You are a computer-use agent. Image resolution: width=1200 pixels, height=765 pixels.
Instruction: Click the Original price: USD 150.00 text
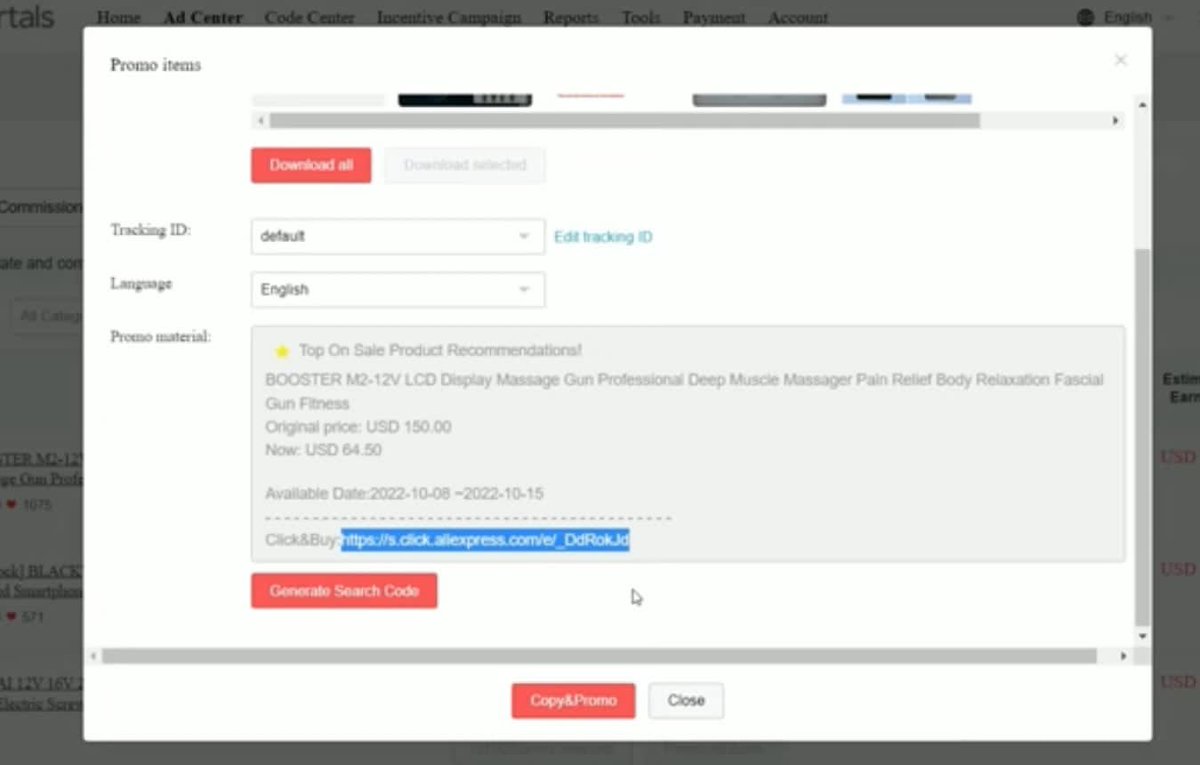[x=358, y=427]
